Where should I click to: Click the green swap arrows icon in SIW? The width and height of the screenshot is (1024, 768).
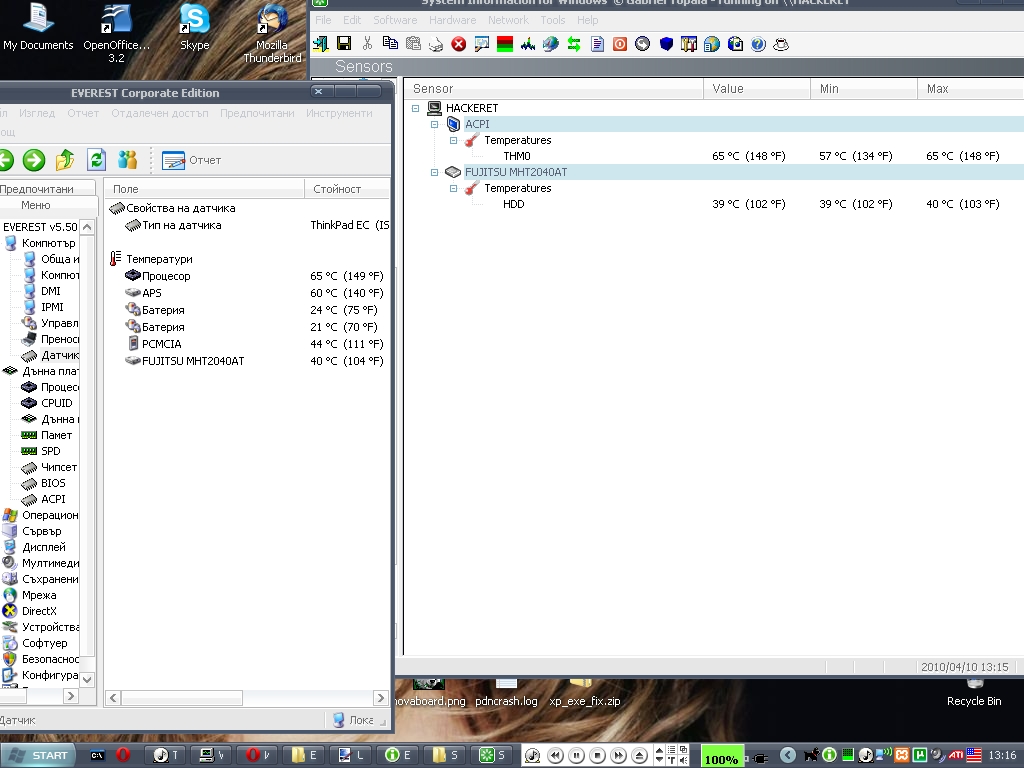click(x=574, y=44)
